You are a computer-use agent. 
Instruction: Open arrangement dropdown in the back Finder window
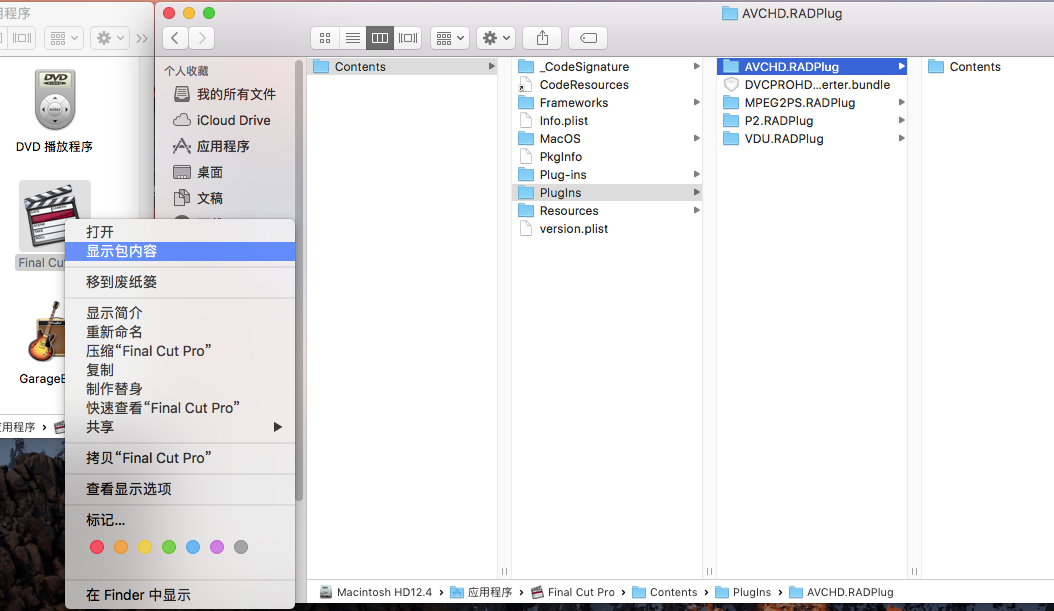pos(64,38)
